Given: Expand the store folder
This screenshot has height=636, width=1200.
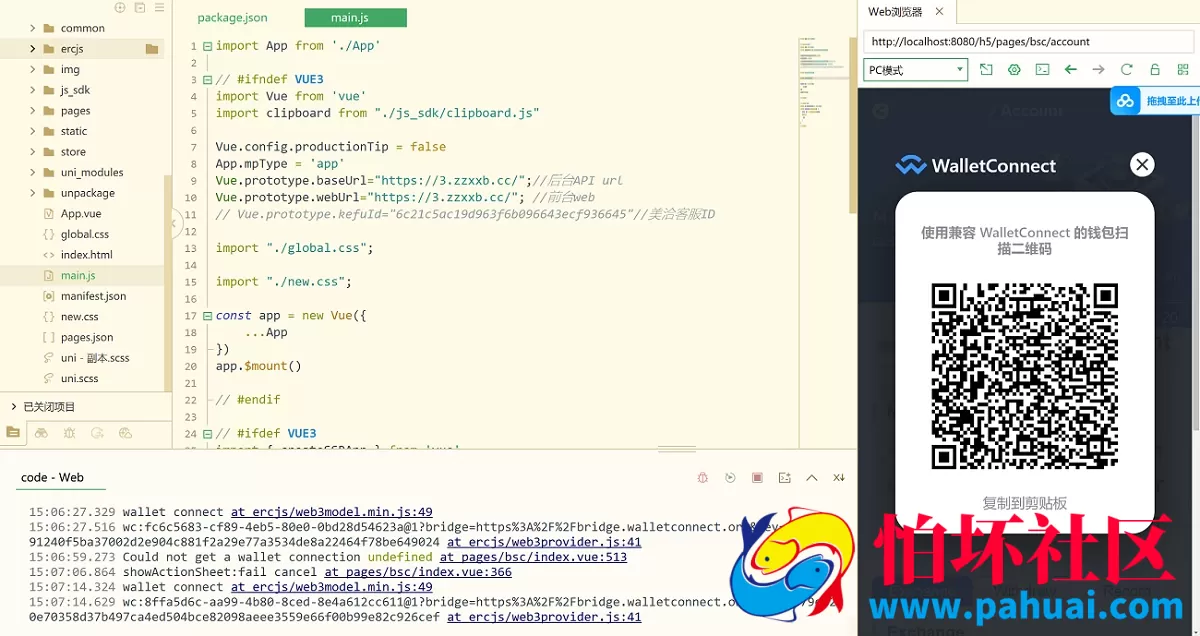Looking at the screenshot, I should (33, 152).
